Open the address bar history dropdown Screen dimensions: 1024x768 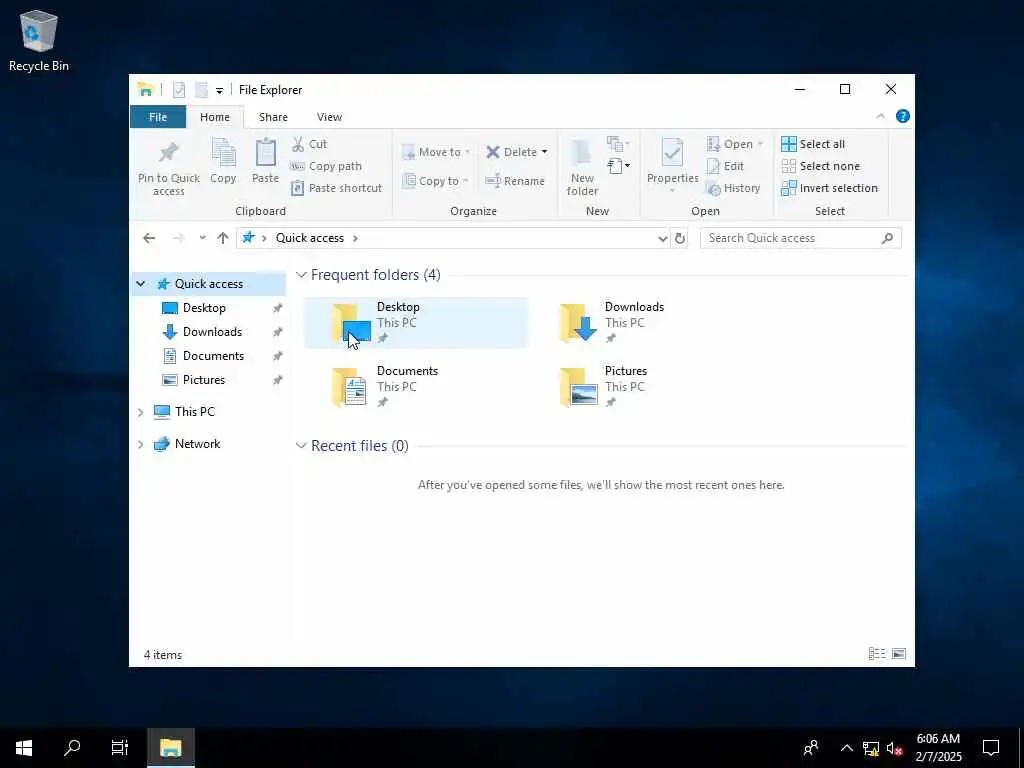coord(662,238)
